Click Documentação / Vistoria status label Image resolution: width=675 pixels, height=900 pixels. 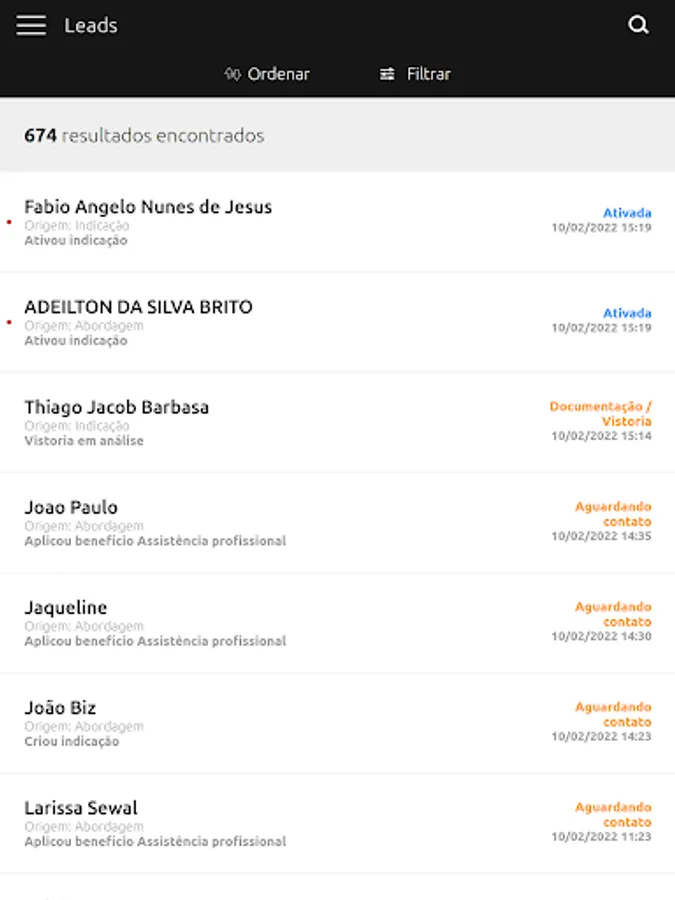[x=600, y=414]
